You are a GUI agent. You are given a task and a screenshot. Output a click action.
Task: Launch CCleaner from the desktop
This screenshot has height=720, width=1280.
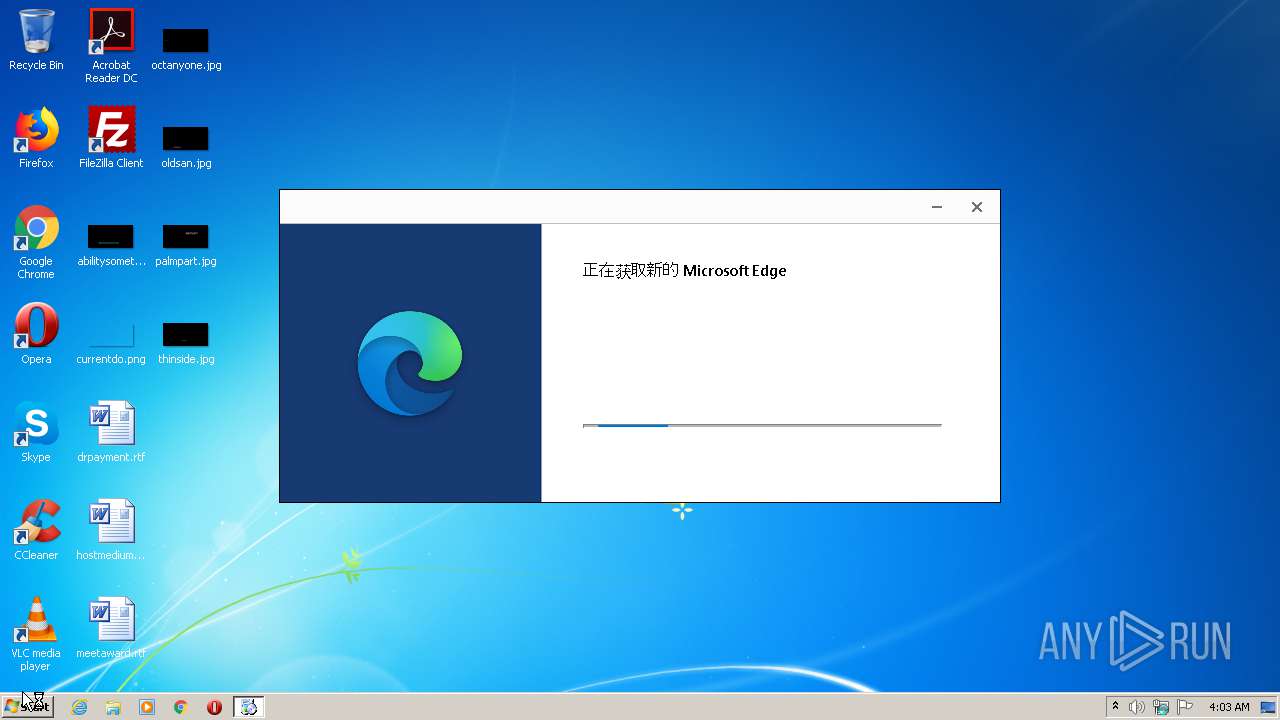pos(36,530)
